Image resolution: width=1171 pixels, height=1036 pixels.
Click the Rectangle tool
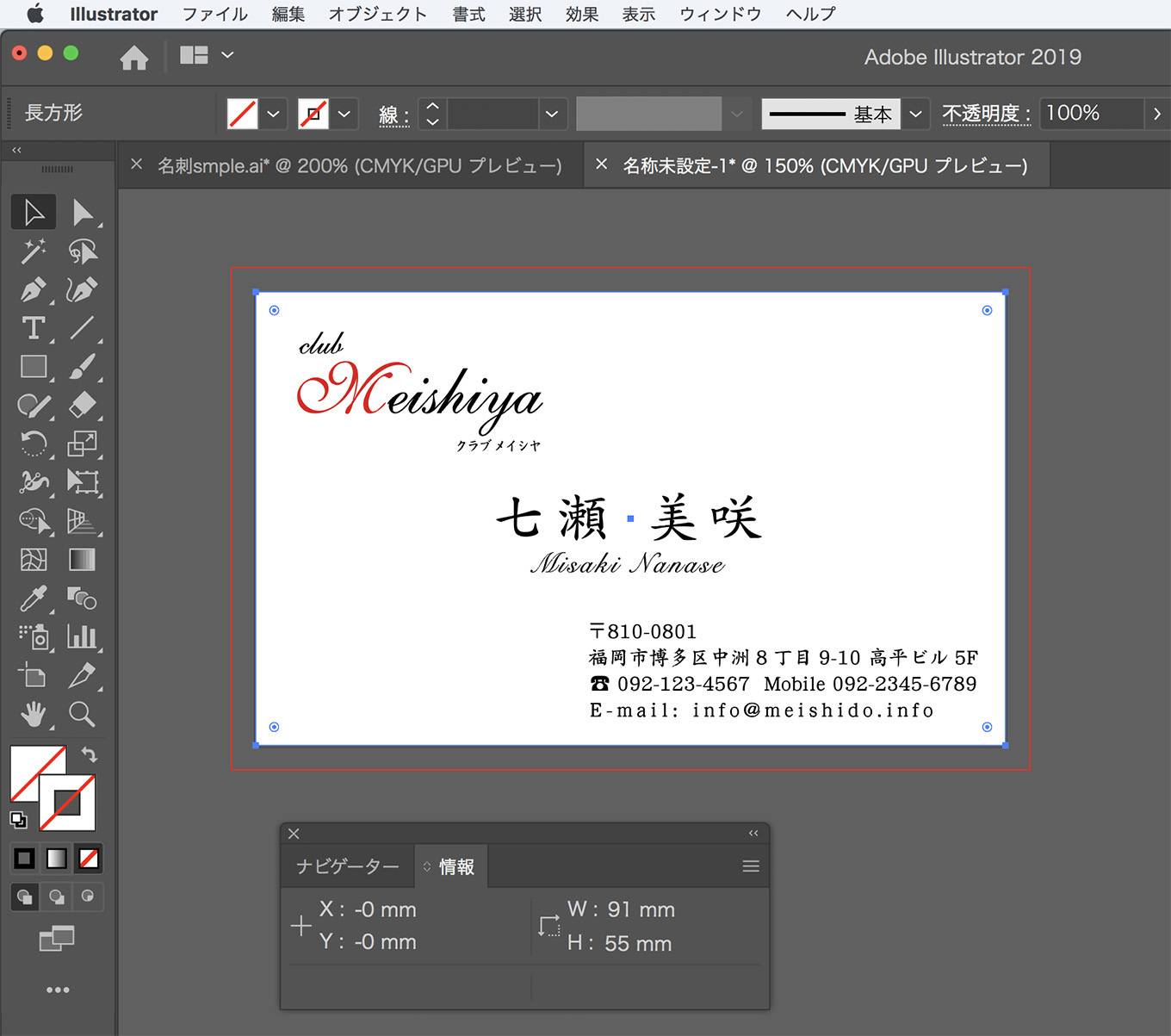point(34,367)
